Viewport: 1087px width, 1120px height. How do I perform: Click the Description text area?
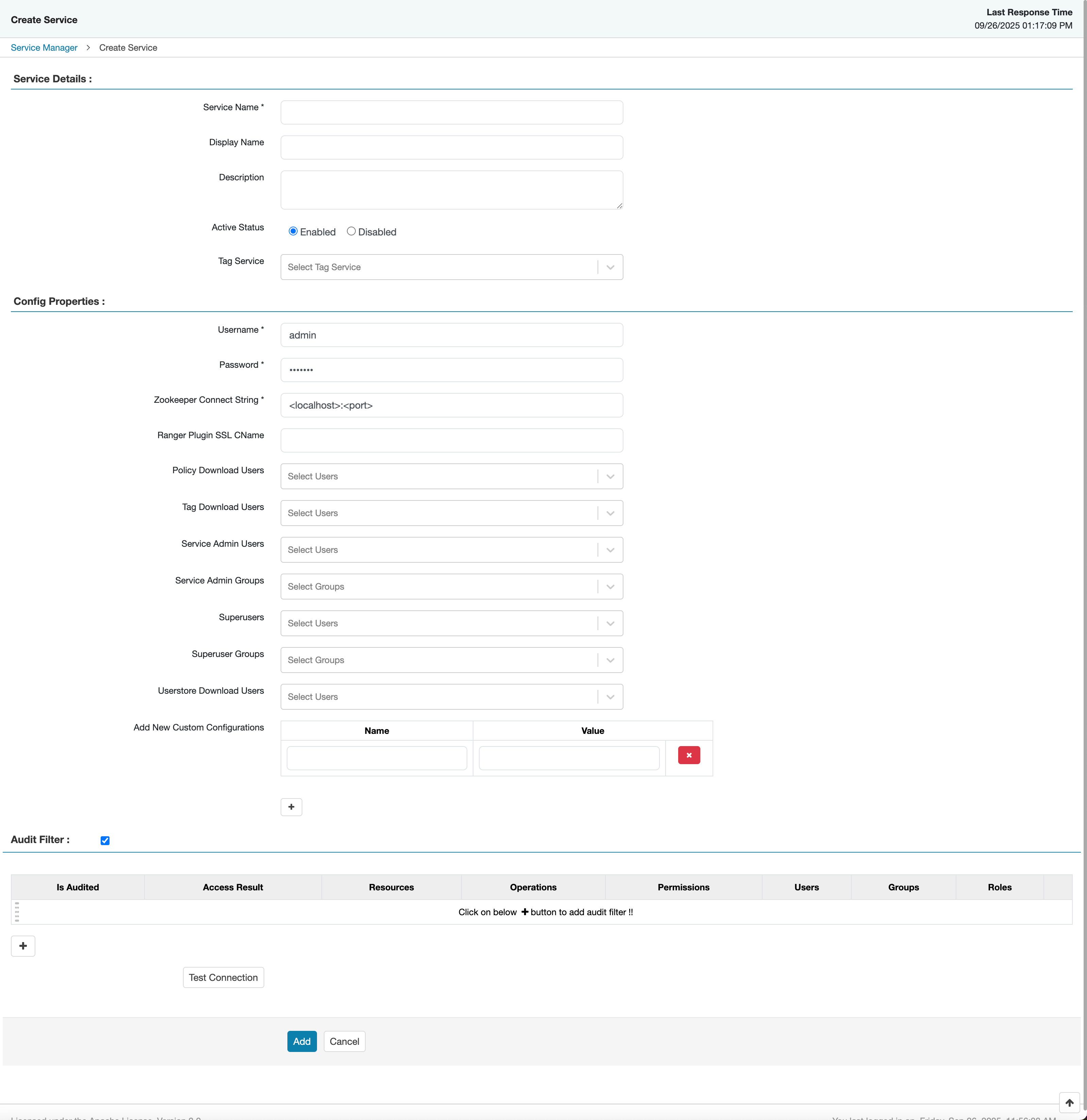[451, 189]
